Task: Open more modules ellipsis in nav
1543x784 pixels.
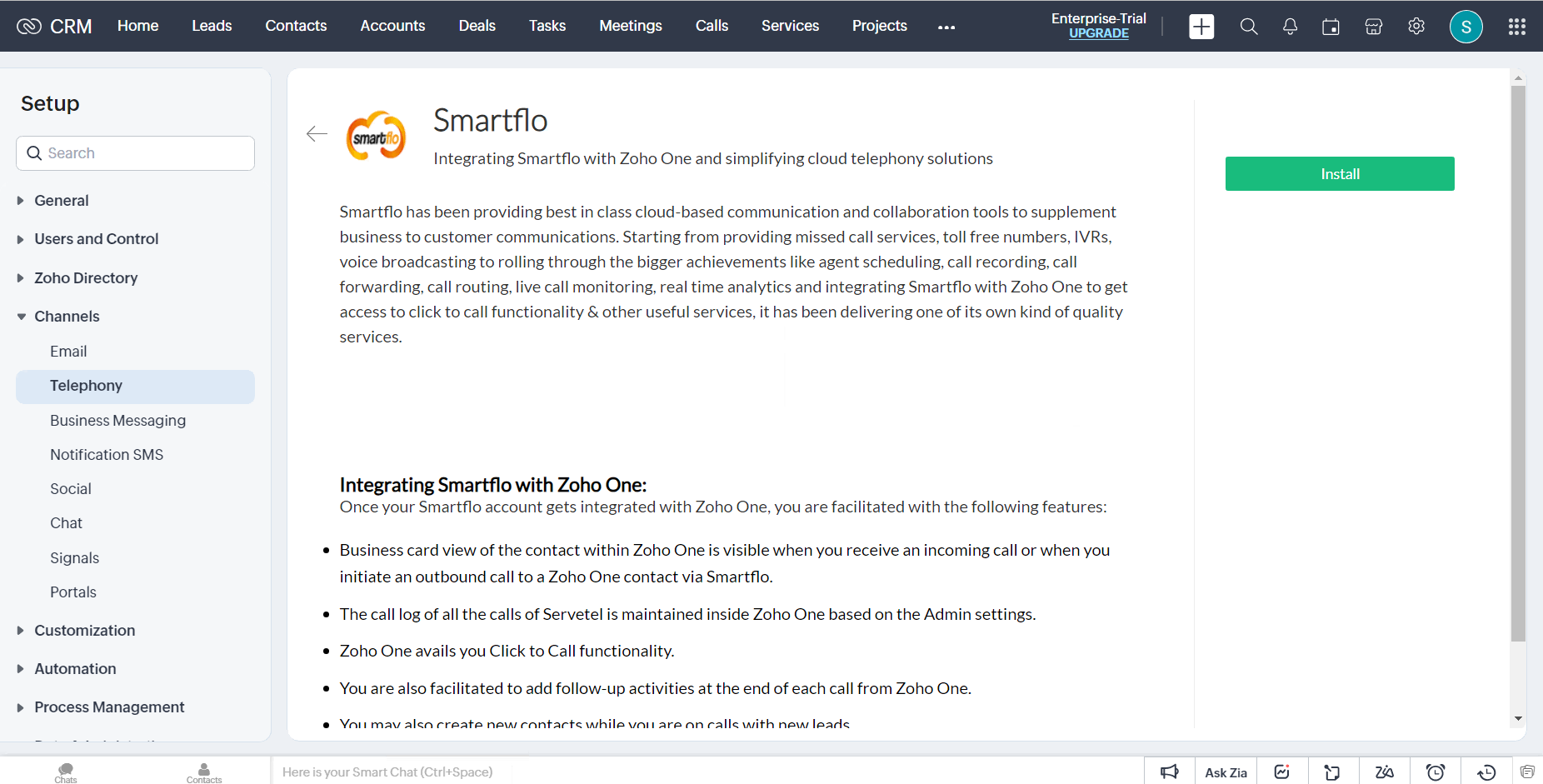Action: pyautogui.click(x=946, y=27)
